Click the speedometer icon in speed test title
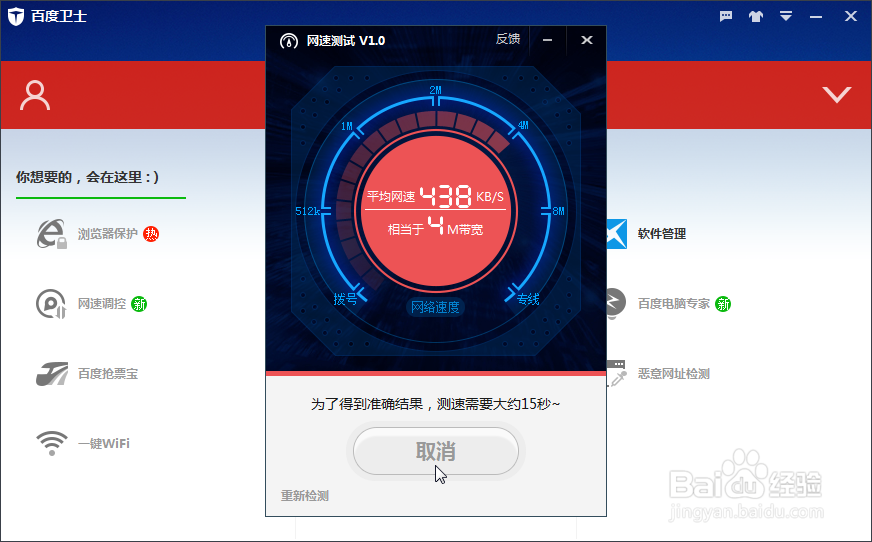Image resolution: width=872 pixels, height=542 pixels. pyautogui.click(x=289, y=41)
